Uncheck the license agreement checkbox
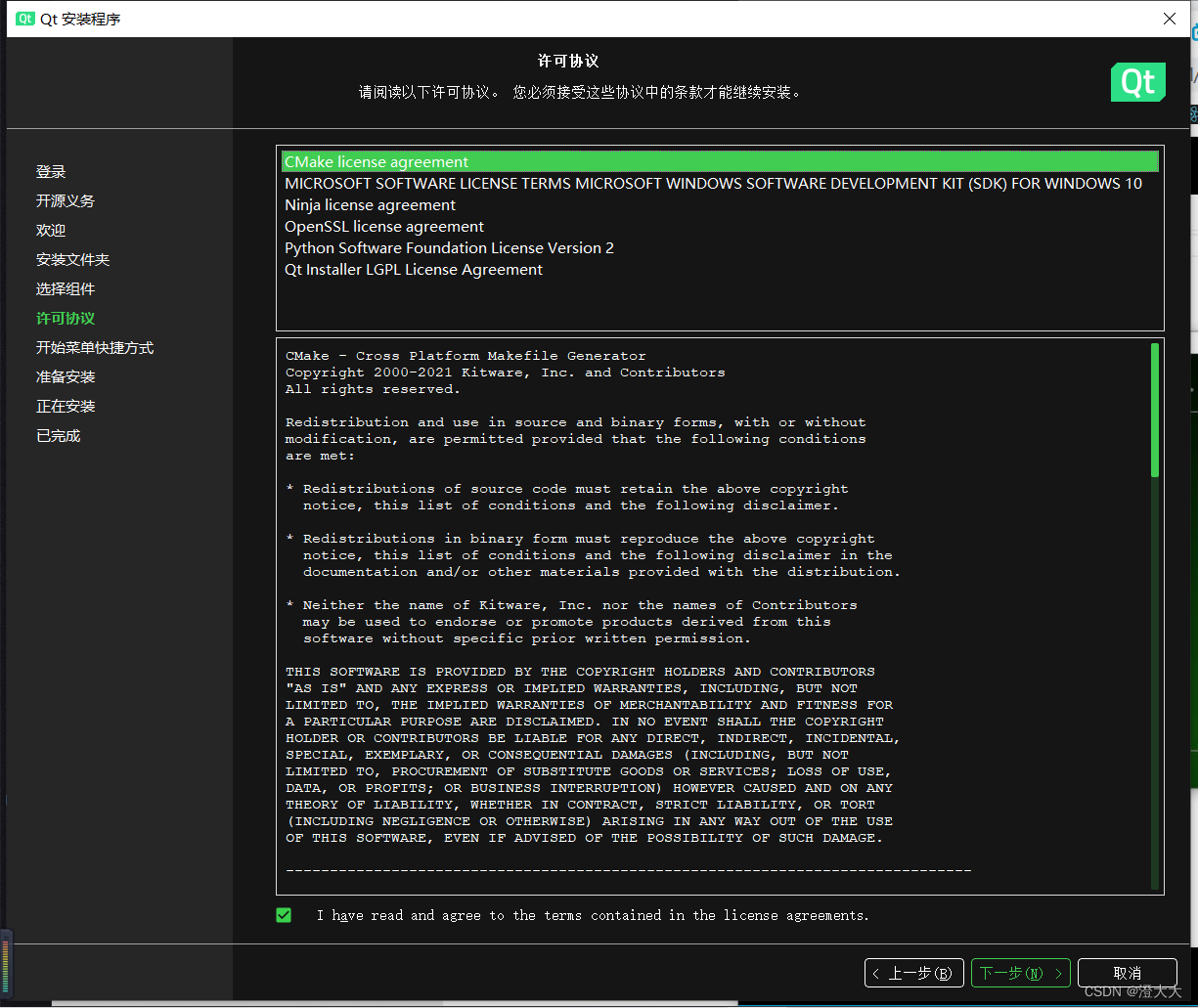 pos(284,915)
